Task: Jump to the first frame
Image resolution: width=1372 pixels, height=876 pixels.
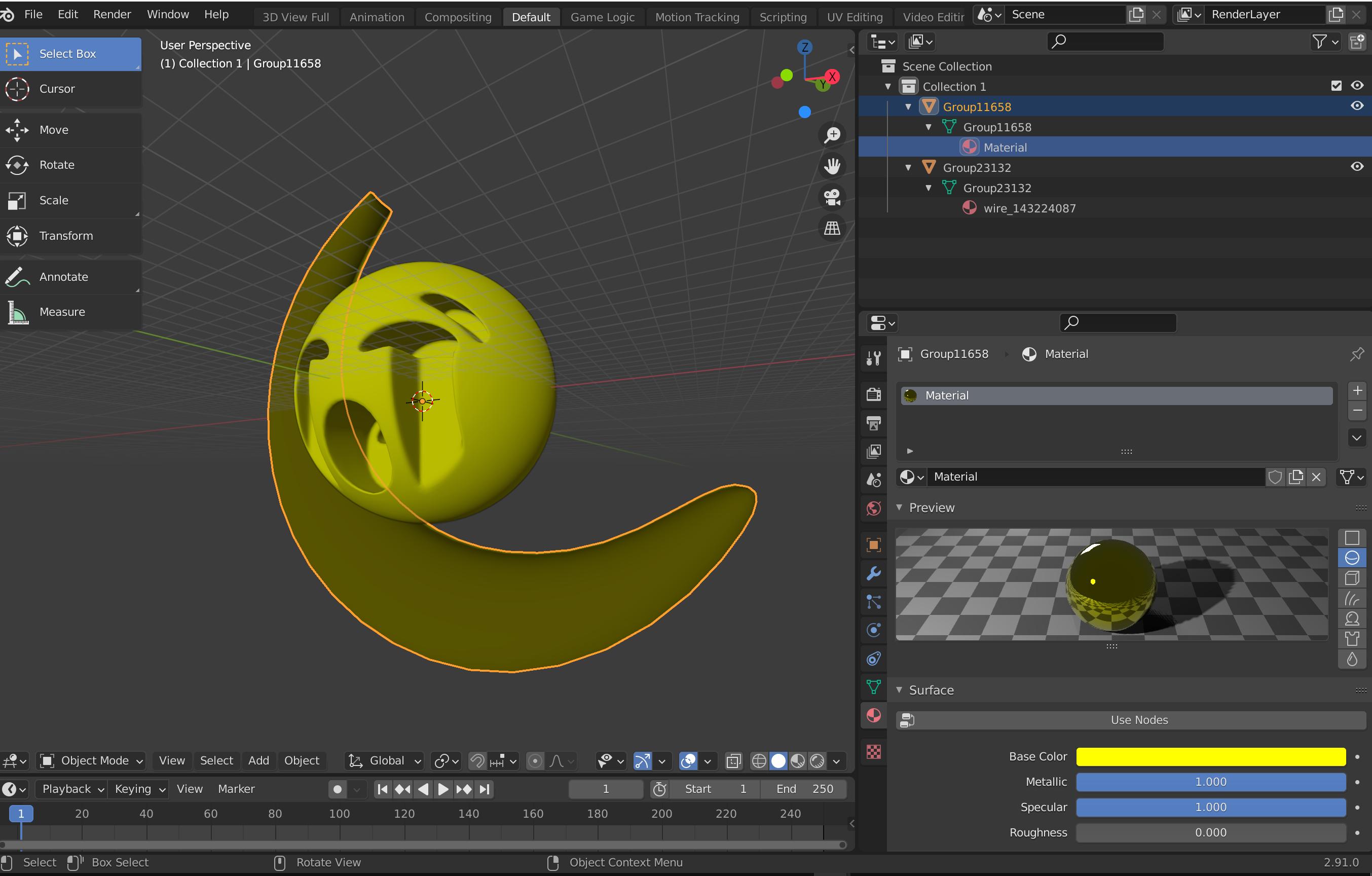Action: pyautogui.click(x=383, y=789)
